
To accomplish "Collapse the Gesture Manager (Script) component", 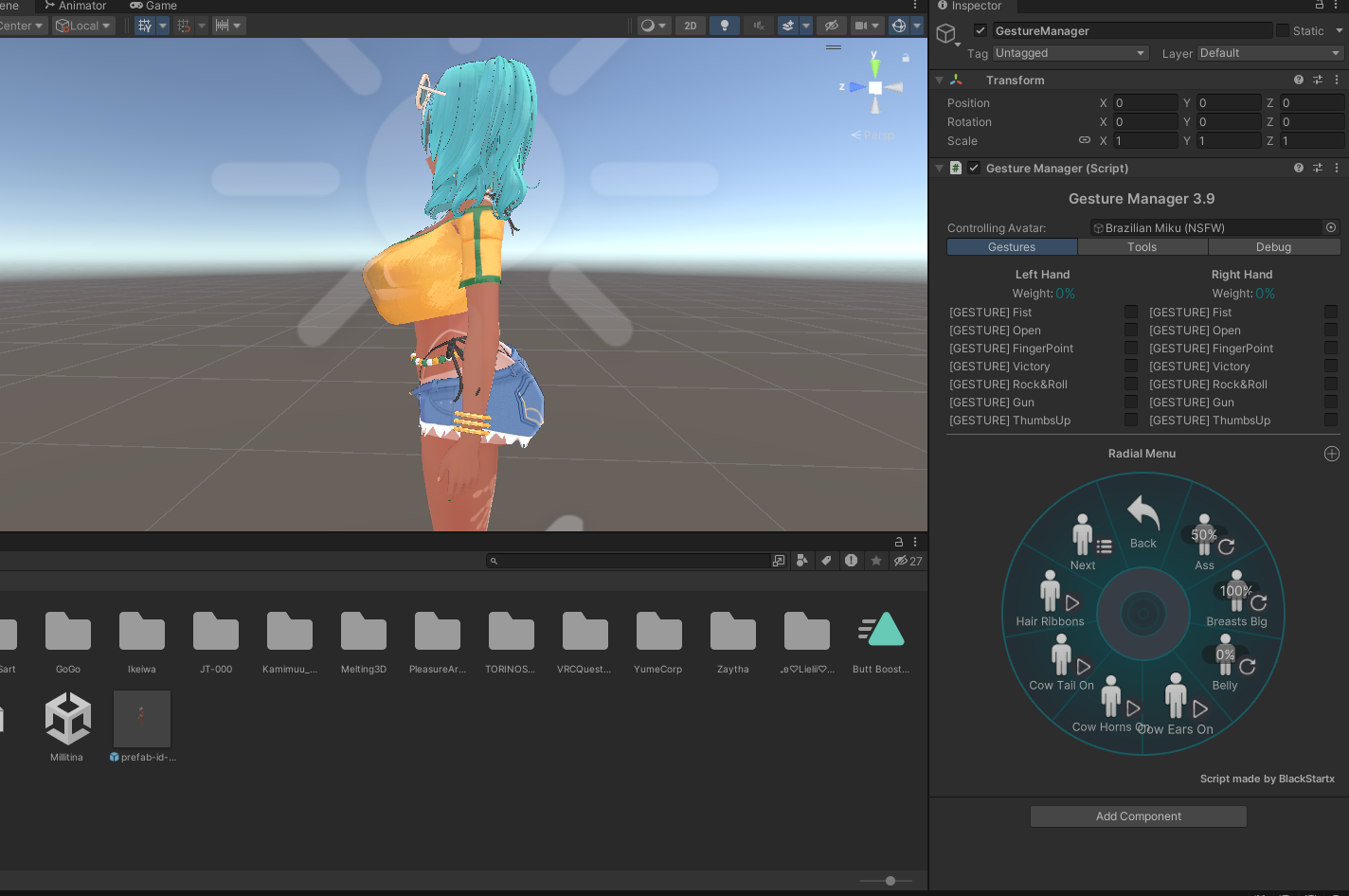I will [940, 169].
